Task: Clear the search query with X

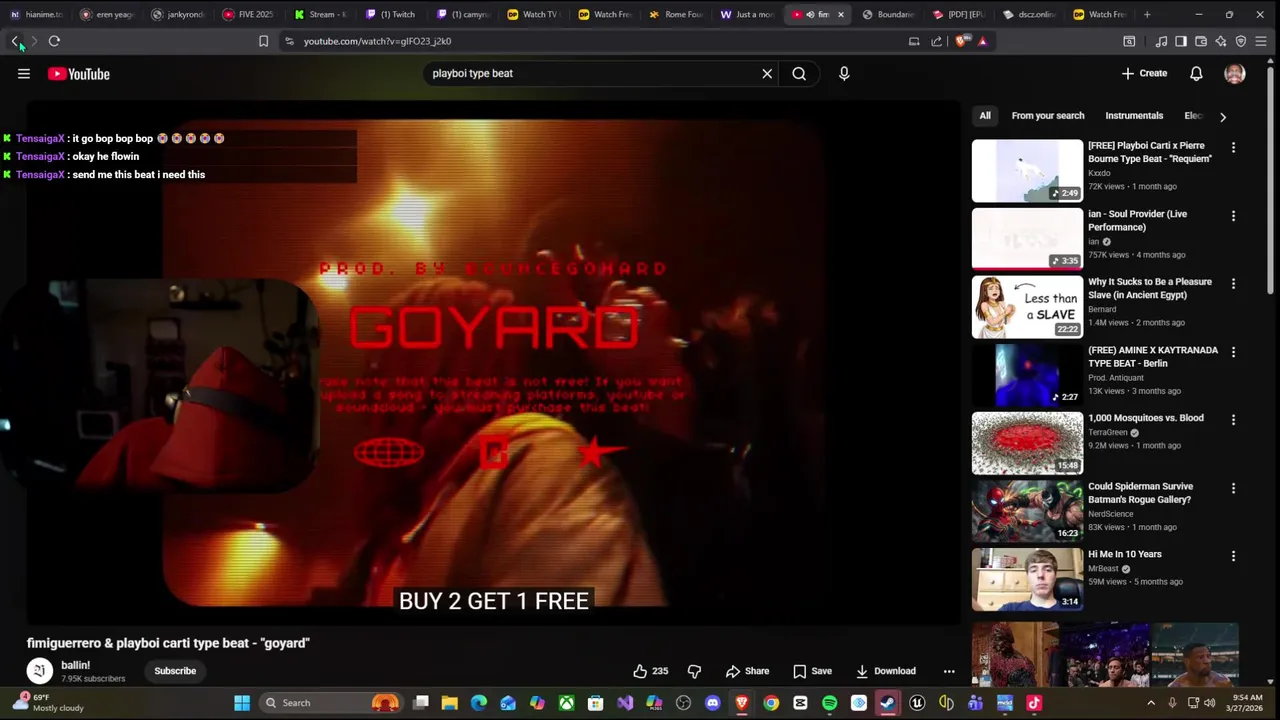Action: tap(767, 73)
